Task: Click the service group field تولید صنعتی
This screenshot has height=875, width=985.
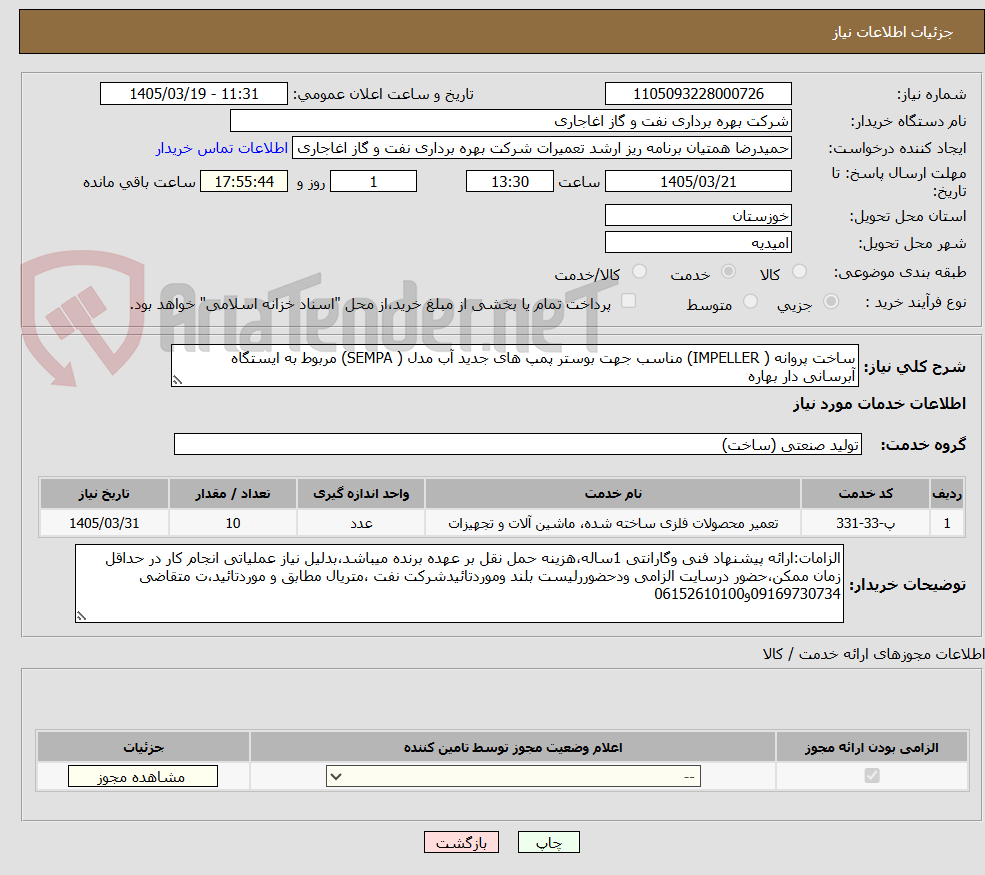Action: point(518,444)
